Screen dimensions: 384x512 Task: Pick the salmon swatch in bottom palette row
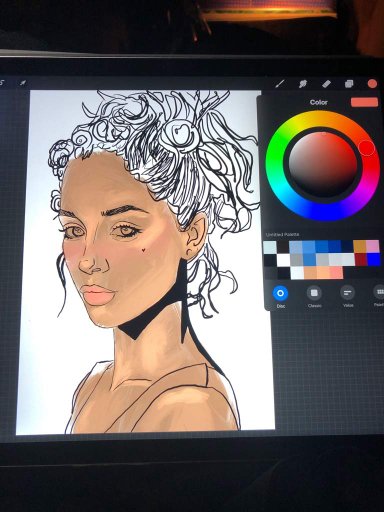pyautogui.click(x=336, y=272)
